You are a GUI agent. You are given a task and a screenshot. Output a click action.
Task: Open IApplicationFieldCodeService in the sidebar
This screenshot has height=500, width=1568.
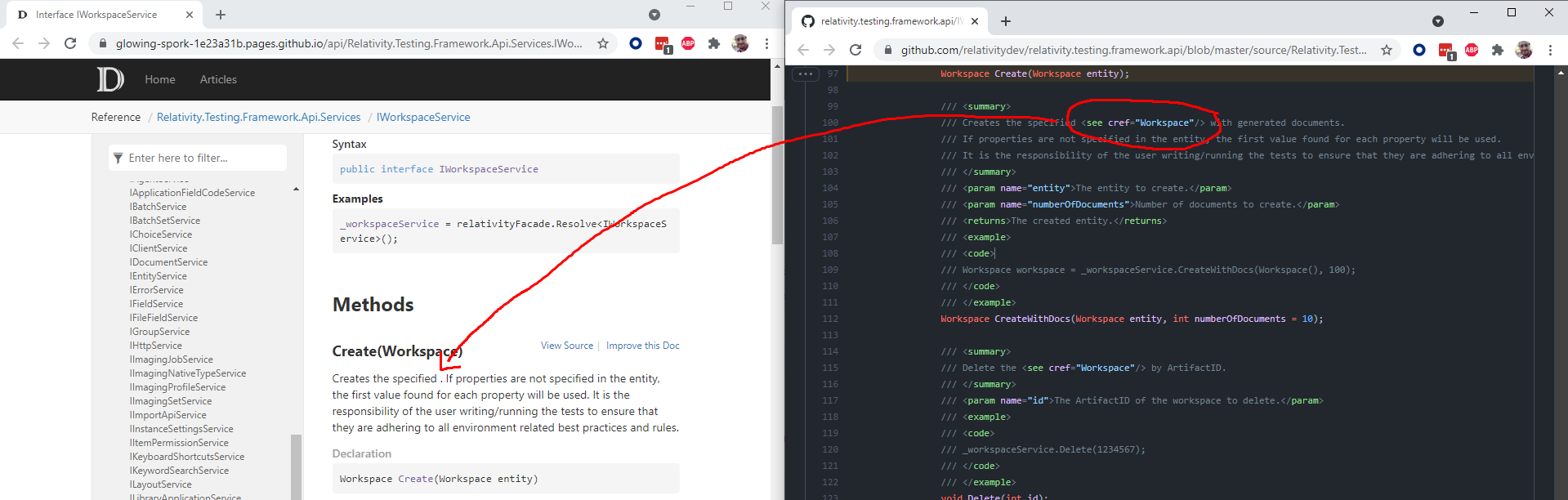(192, 193)
